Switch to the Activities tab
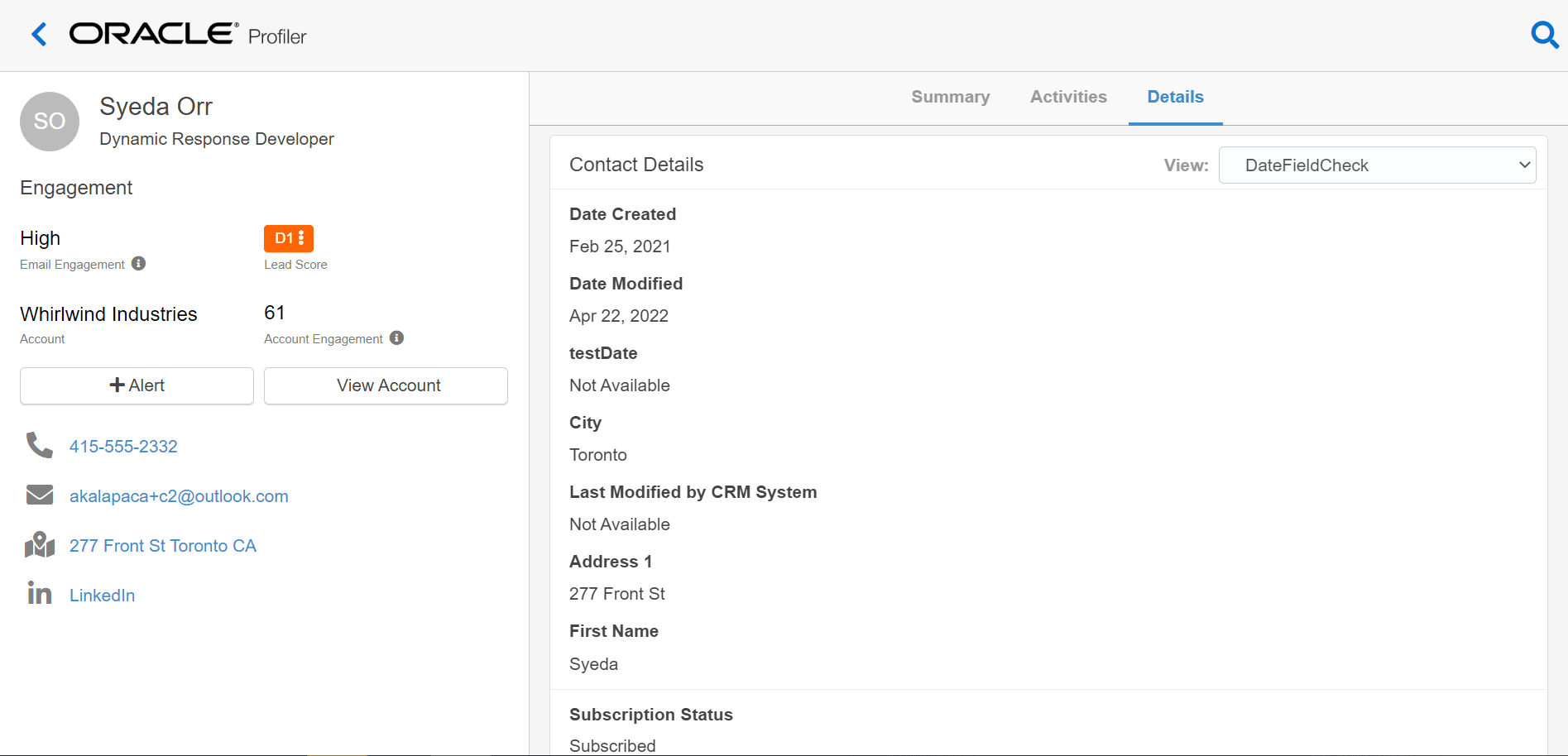Viewport: 1568px width, 756px height. pyautogui.click(x=1067, y=97)
